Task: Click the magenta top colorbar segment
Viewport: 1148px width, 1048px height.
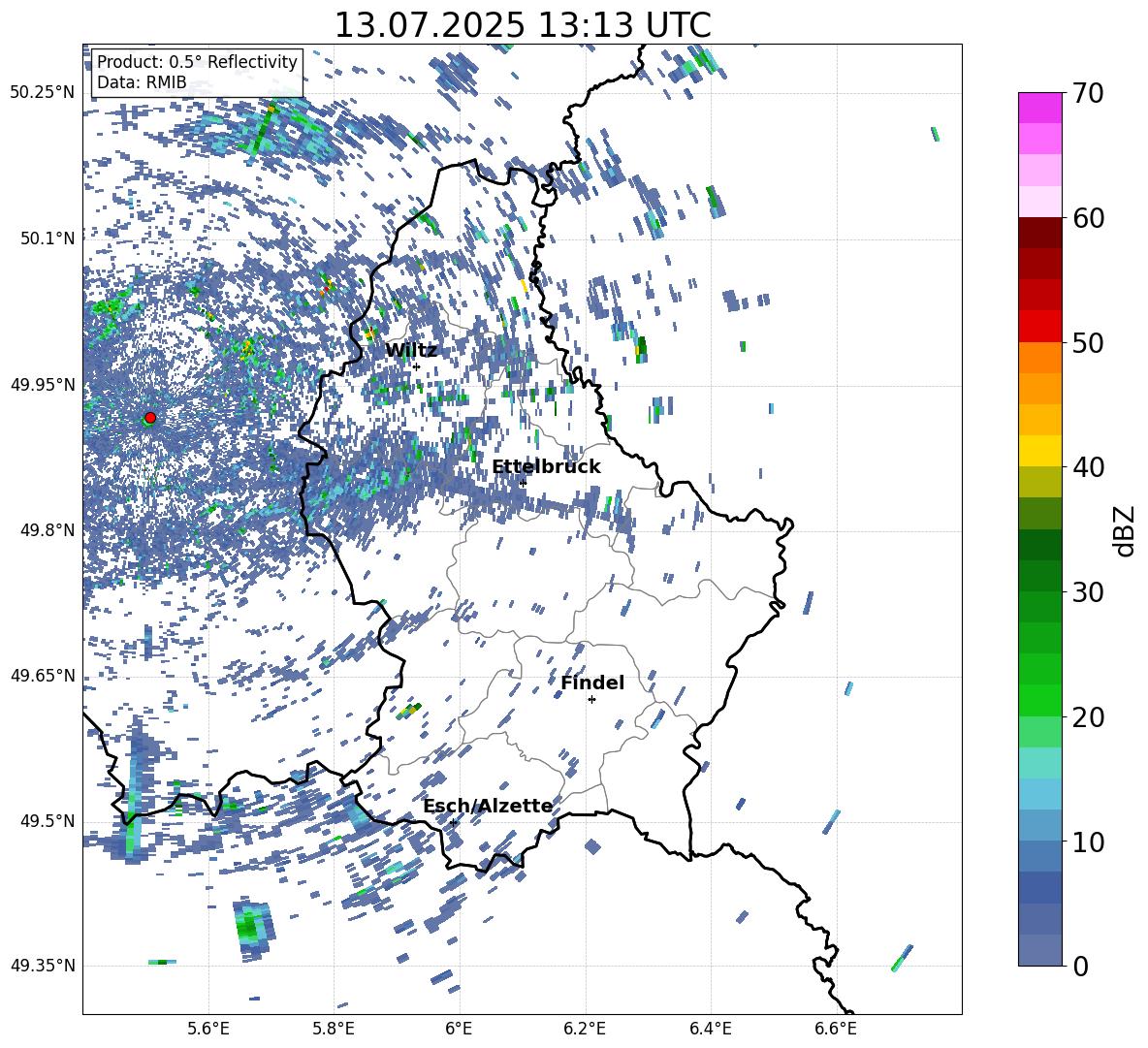Action: (1039, 108)
